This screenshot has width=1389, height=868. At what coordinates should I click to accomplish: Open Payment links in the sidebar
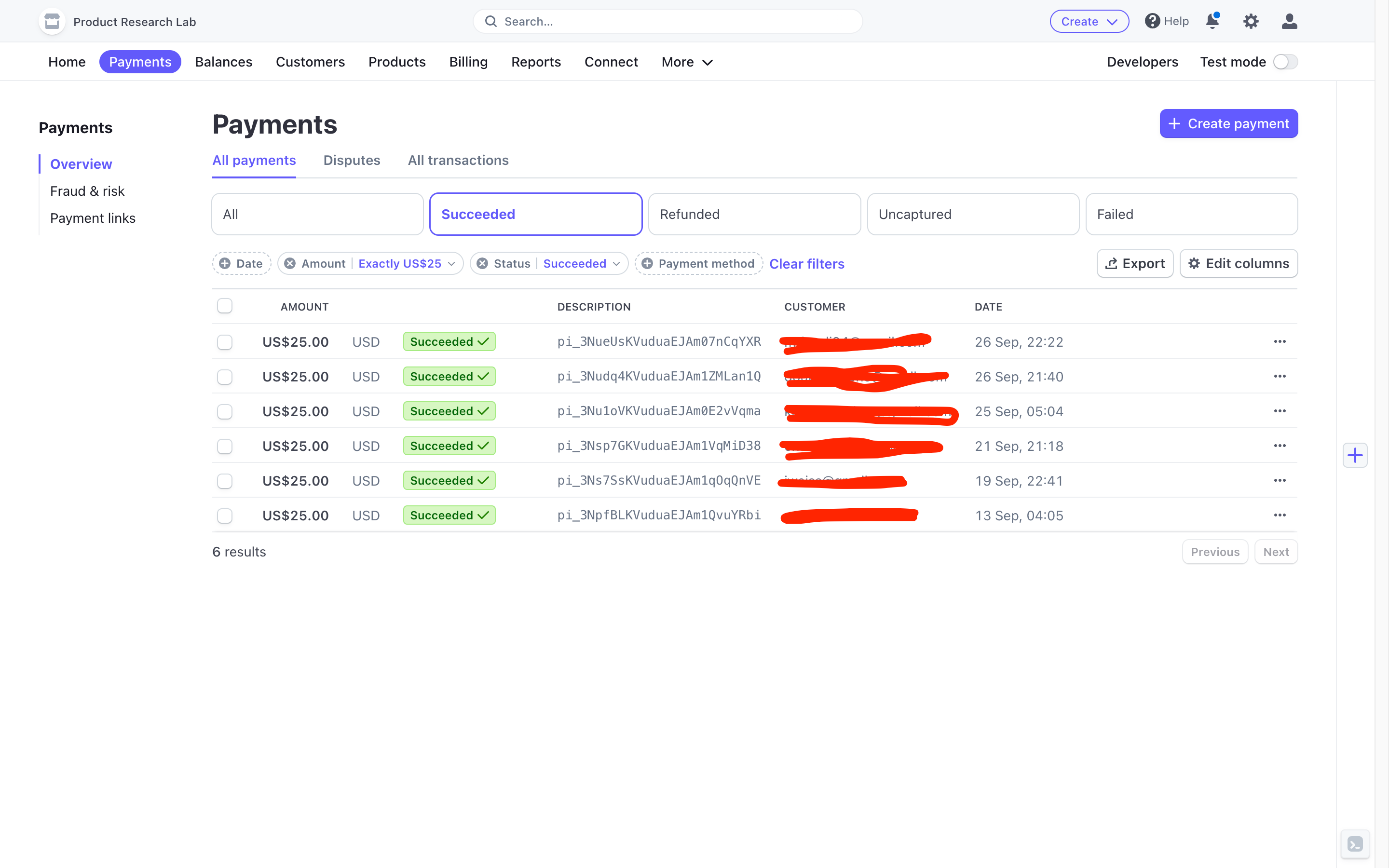93,218
